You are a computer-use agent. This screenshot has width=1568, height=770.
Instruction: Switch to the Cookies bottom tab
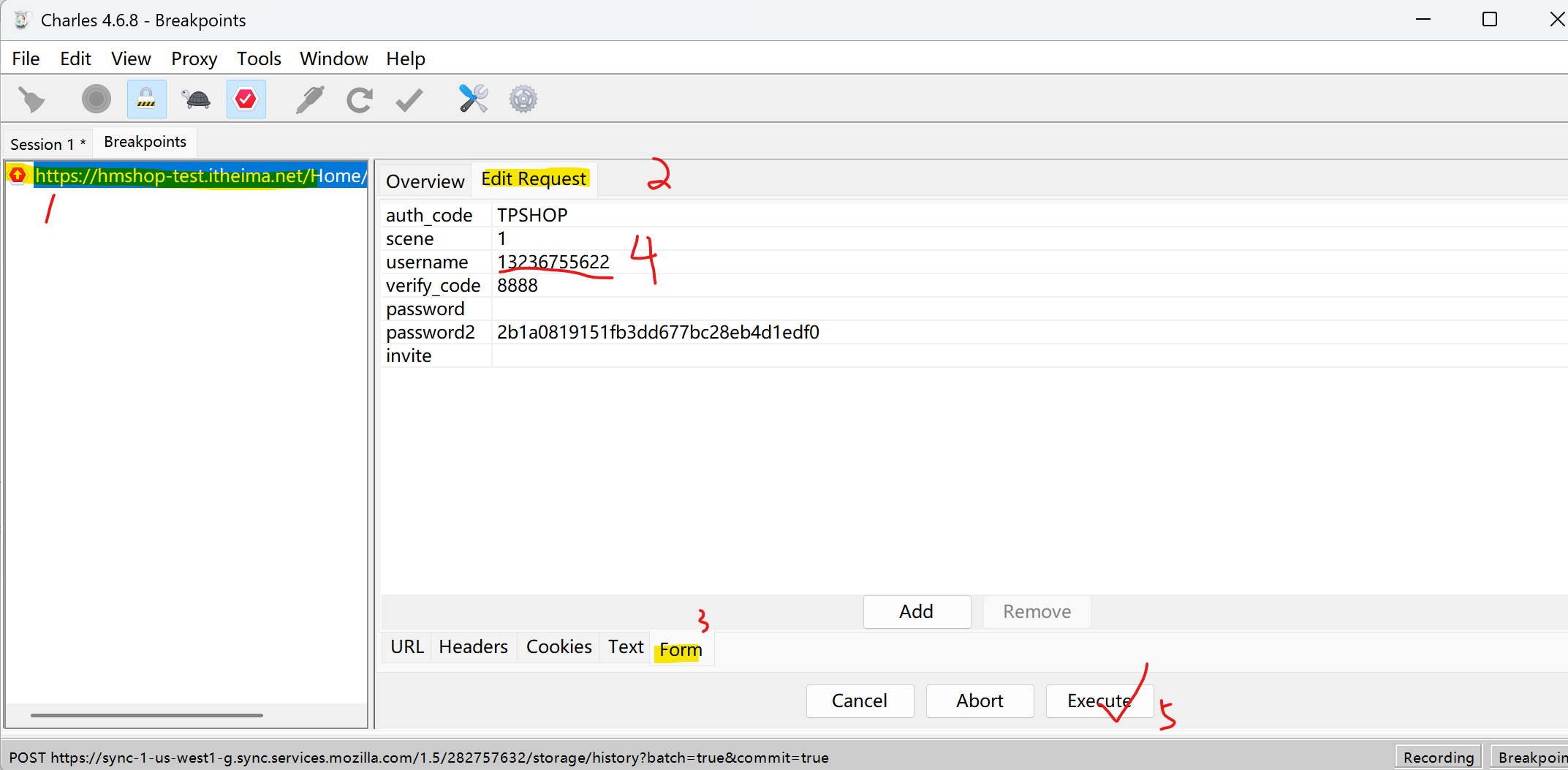click(558, 647)
